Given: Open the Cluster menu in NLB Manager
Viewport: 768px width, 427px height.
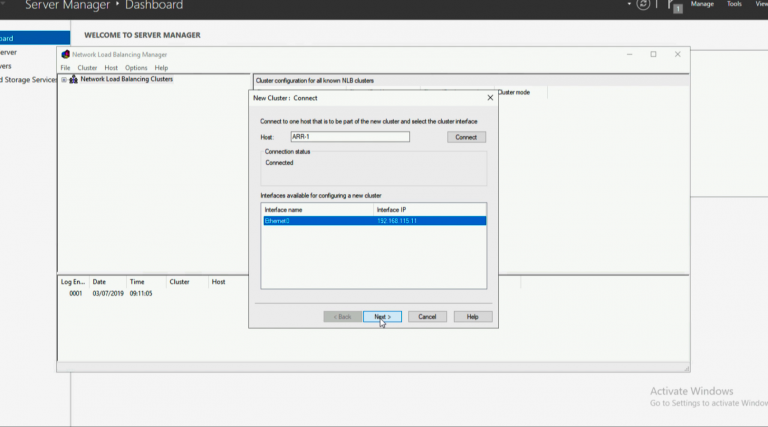Looking at the screenshot, I should tap(87, 68).
